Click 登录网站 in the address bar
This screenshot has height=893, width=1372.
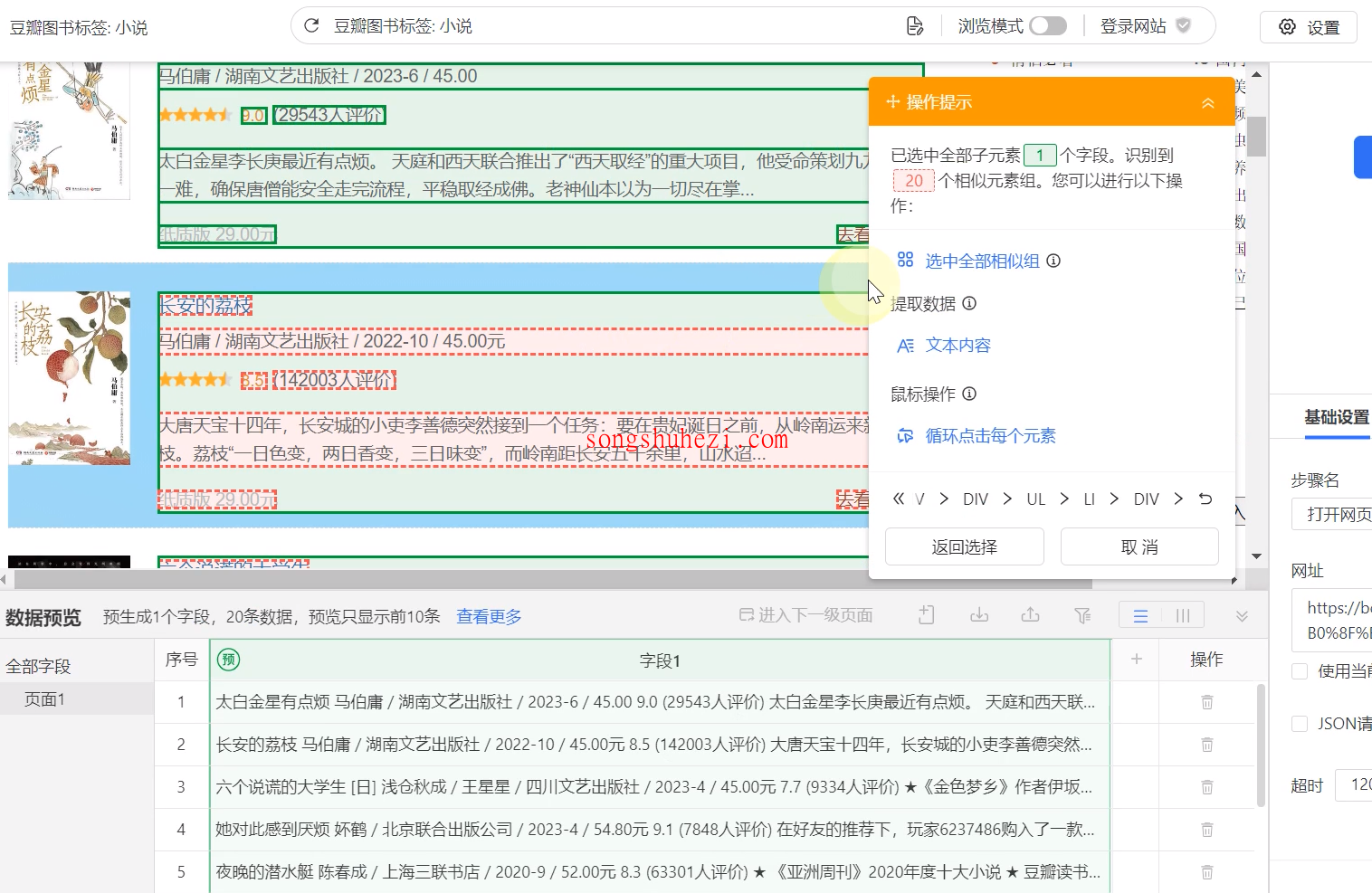point(1133,26)
